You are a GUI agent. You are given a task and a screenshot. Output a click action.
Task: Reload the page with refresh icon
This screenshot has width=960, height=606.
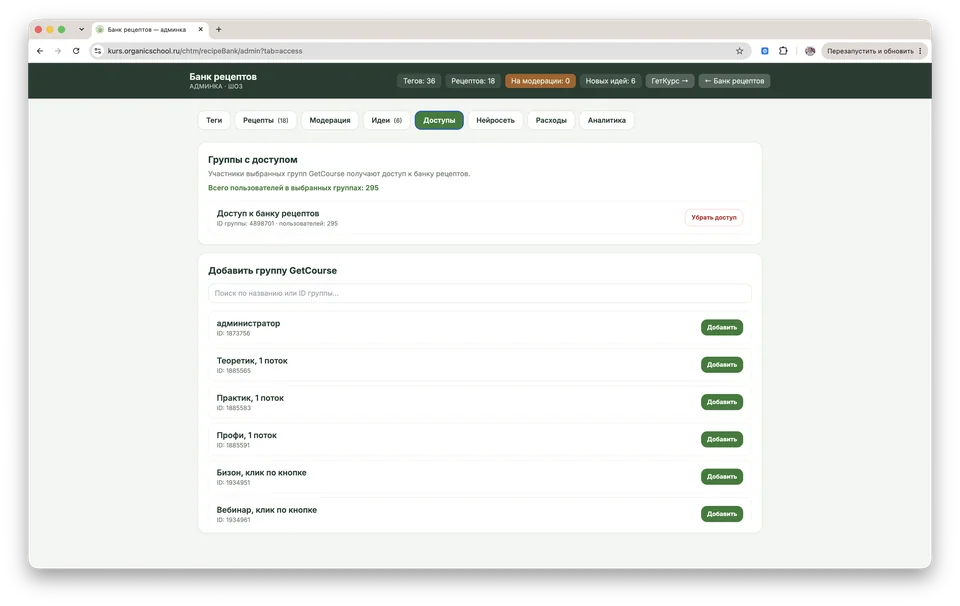(x=76, y=51)
